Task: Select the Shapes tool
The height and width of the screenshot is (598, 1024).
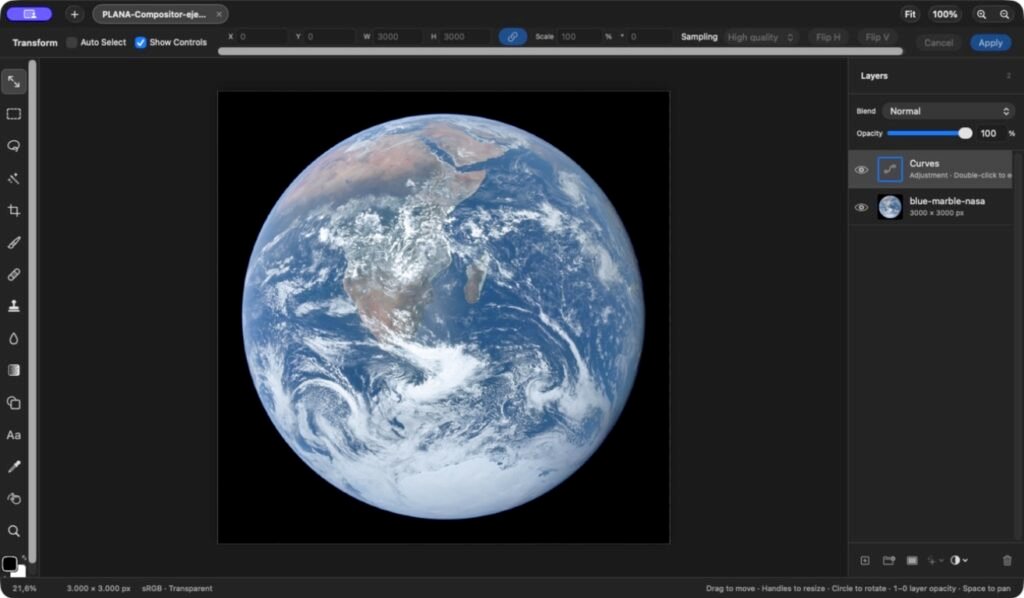Action: click(x=14, y=403)
